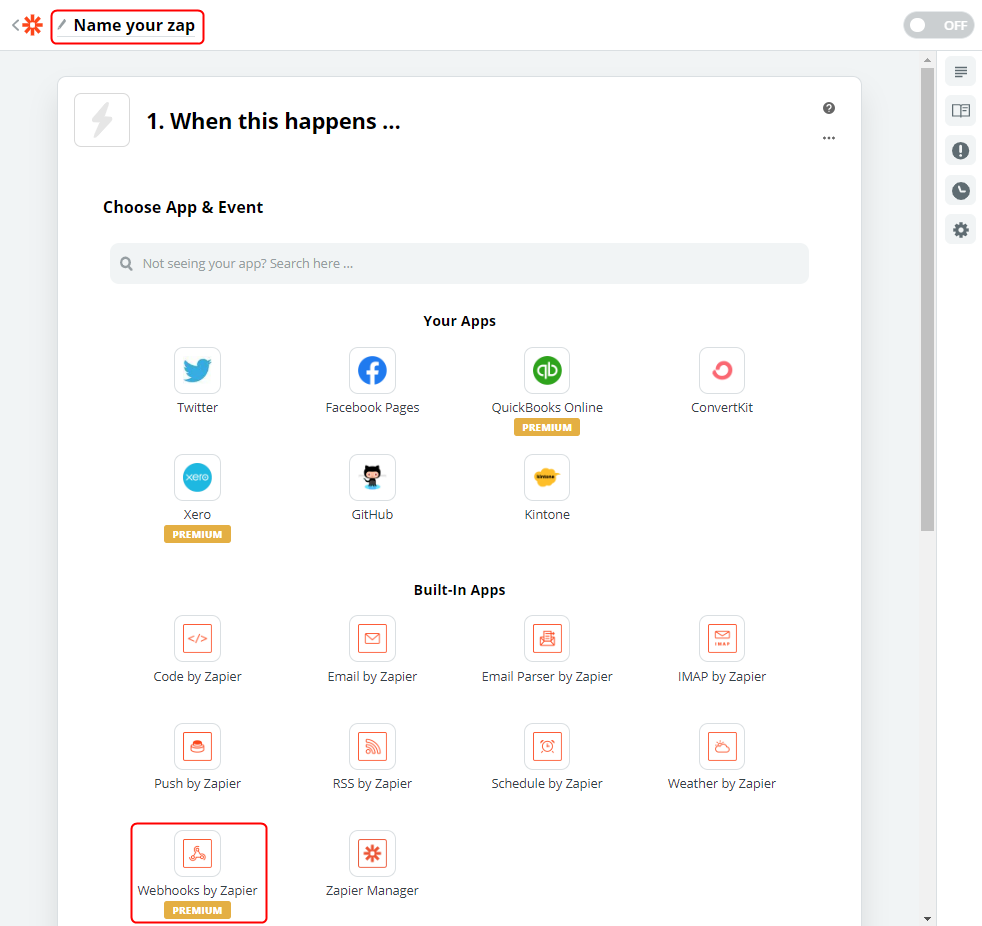Click the search magnifier icon

click(126, 264)
